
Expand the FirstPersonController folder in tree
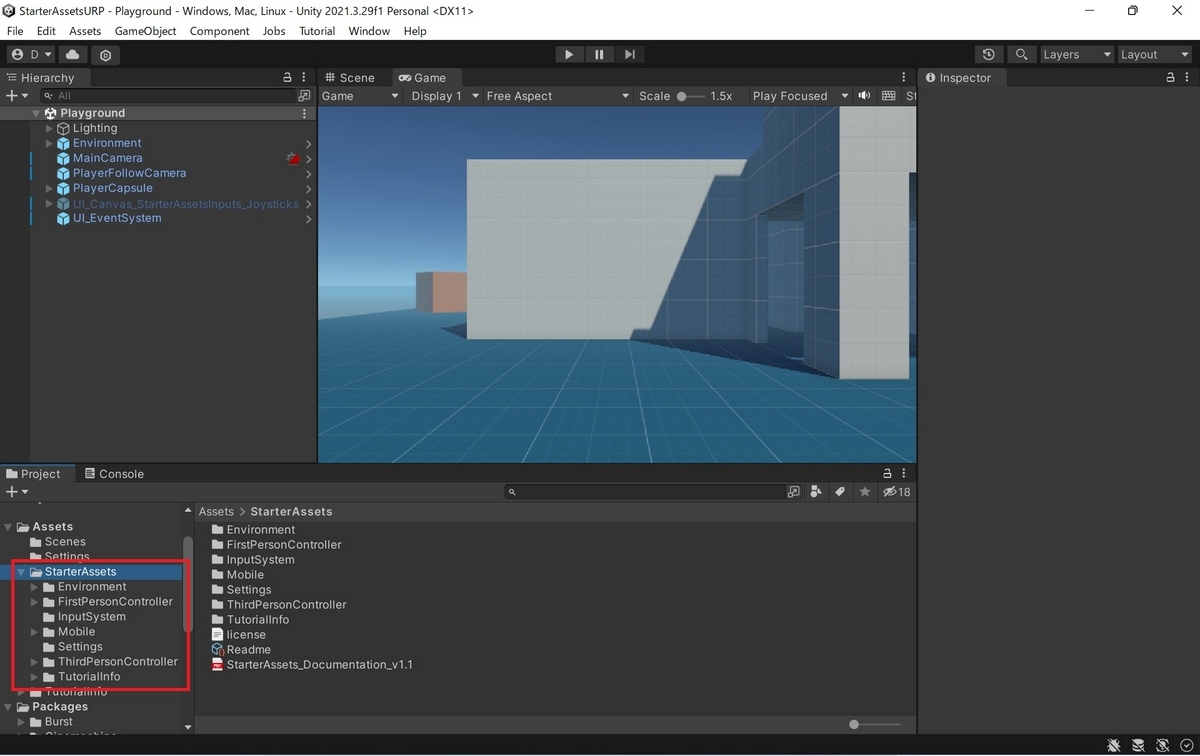point(34,602)
